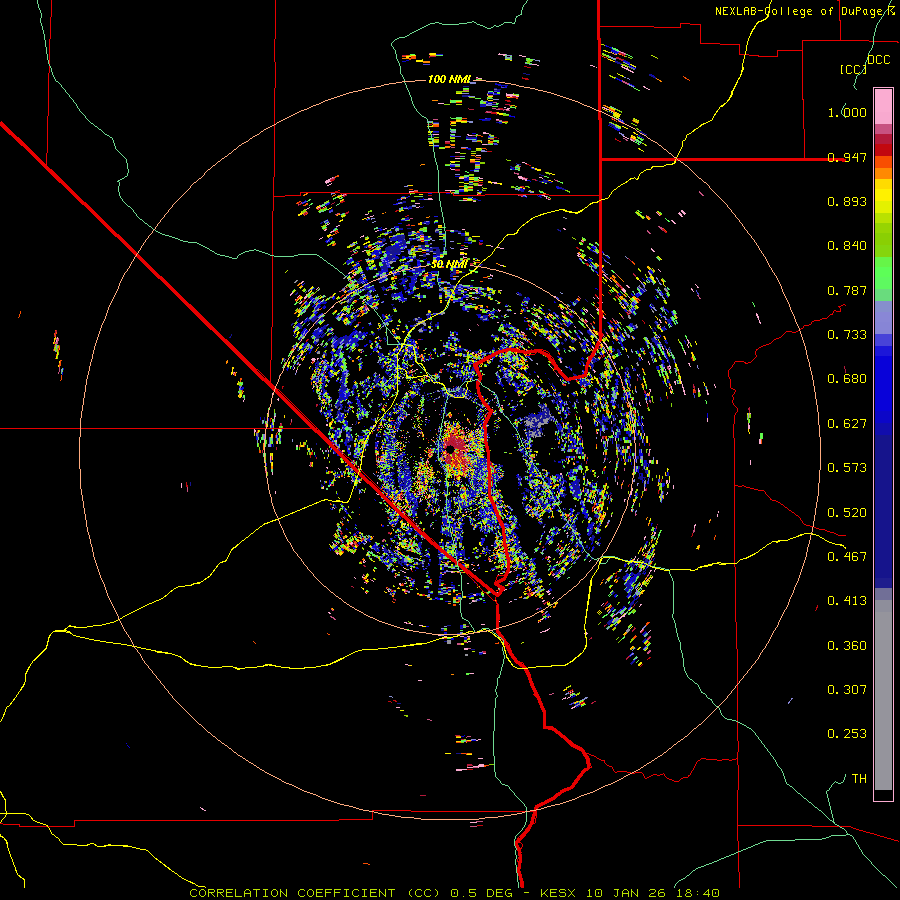Image resolution: width=900 pixels, height=900 pixels.
Task: Click the 0.787 scale value
Action: point(847,290)
